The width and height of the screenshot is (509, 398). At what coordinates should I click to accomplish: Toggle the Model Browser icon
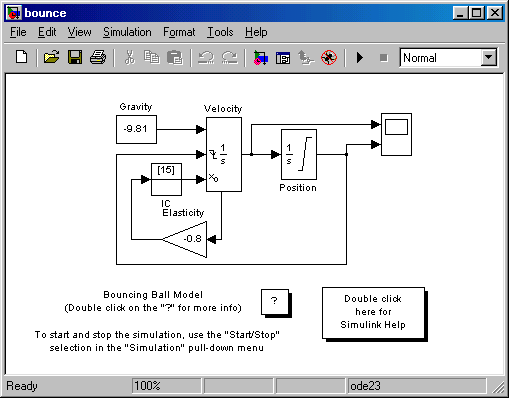283,58
